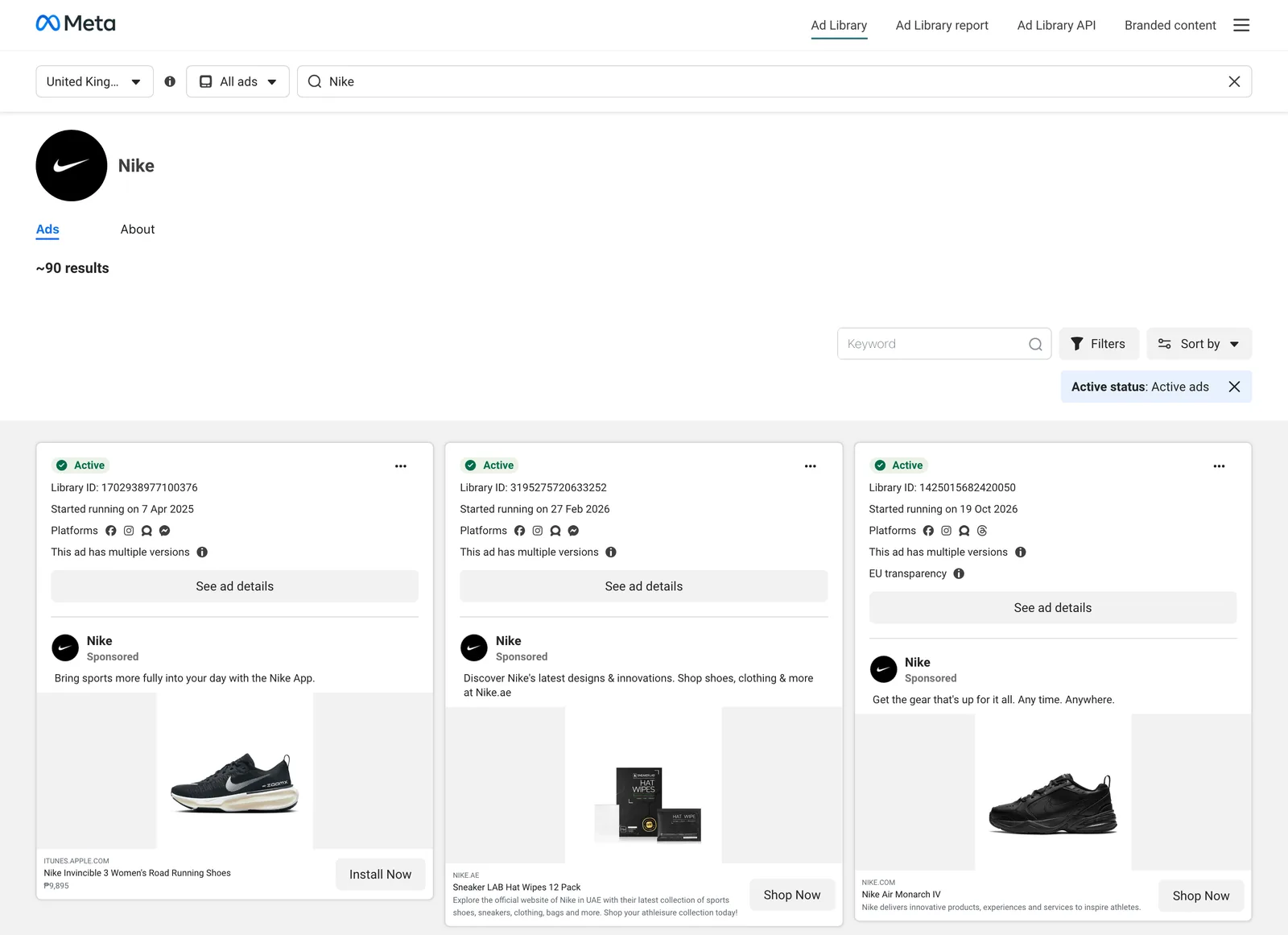This screenshot has height=935, width=1288.
Task: Click Facebook platform icon in first ad
Action: tap(111, 531)
